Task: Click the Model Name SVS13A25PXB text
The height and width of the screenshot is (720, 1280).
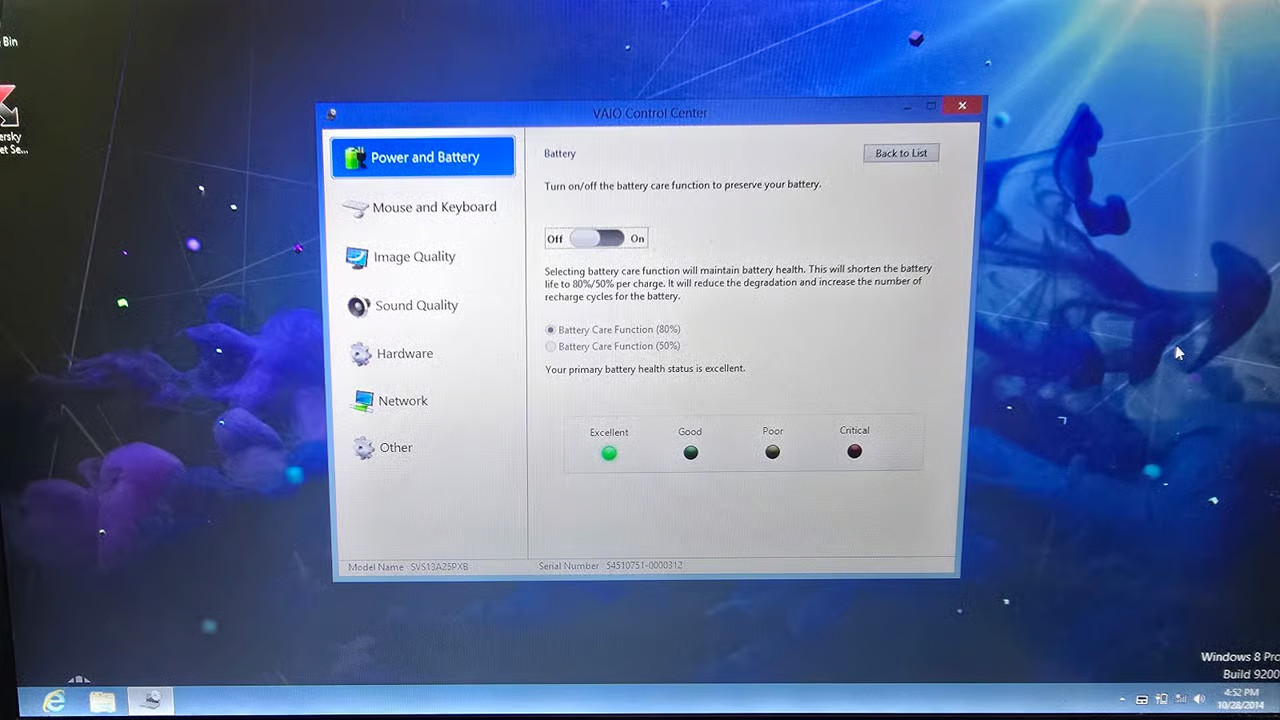Action: (408, 567)
